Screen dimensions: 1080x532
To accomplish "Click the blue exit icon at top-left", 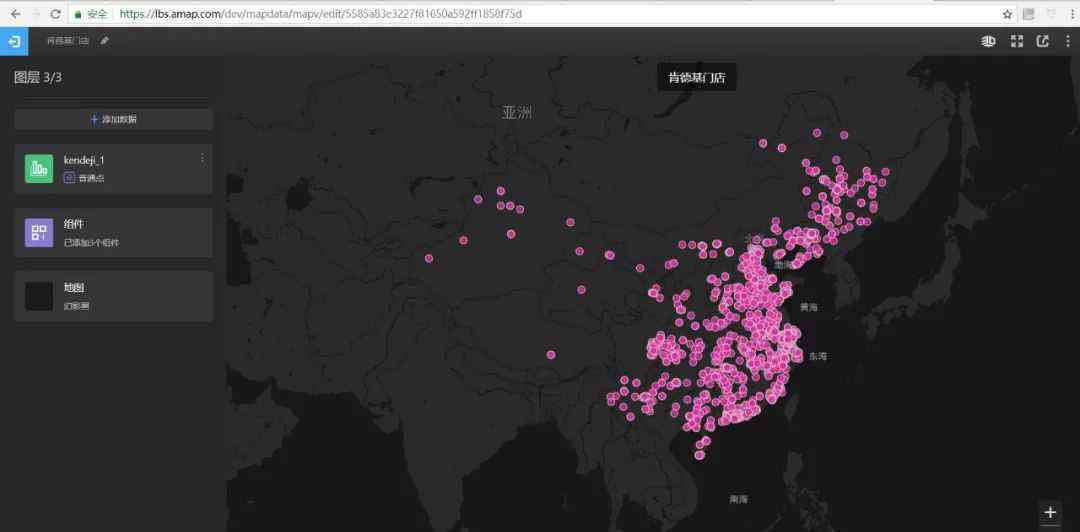I will [x=14, y=41].
